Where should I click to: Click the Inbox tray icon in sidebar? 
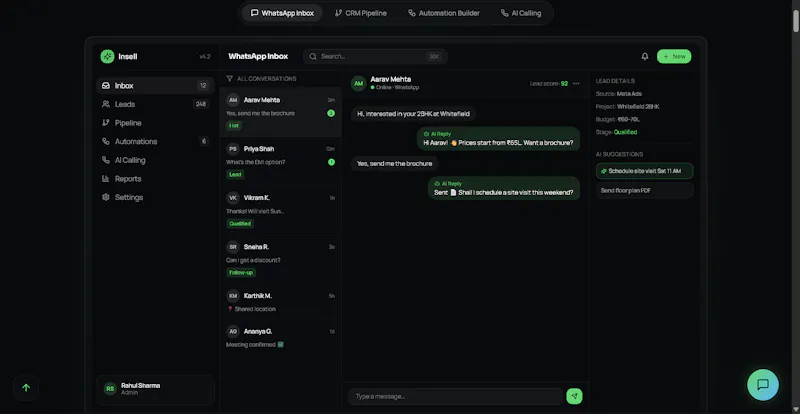coord(106,86)
